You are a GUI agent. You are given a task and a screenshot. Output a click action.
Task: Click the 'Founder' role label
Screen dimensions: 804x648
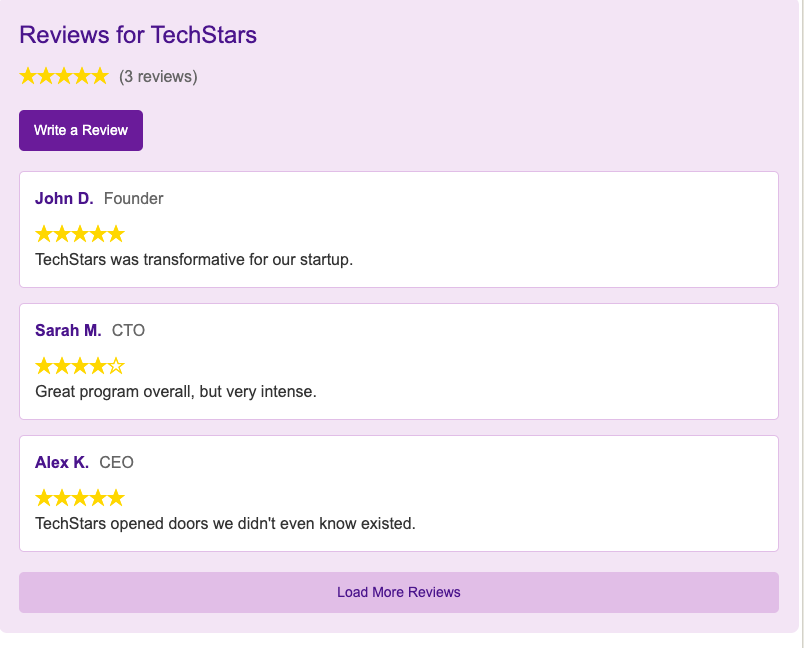click(133, 198)
